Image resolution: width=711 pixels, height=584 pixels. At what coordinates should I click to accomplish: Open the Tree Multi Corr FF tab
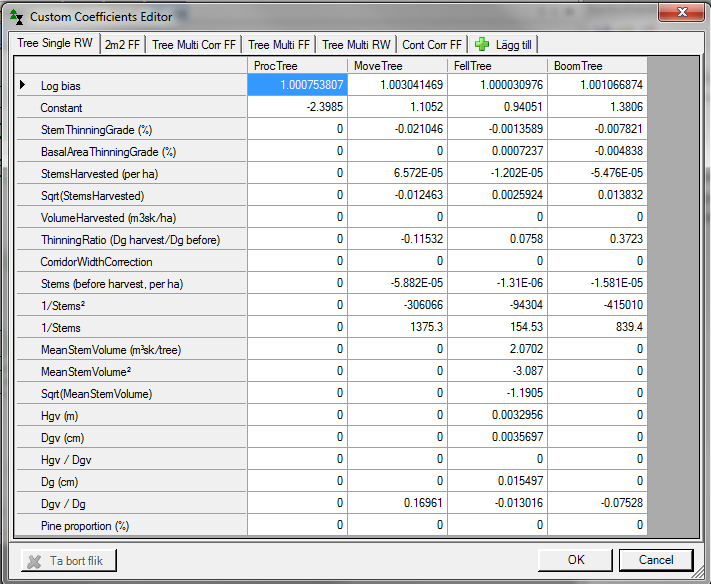pos(194,44)
